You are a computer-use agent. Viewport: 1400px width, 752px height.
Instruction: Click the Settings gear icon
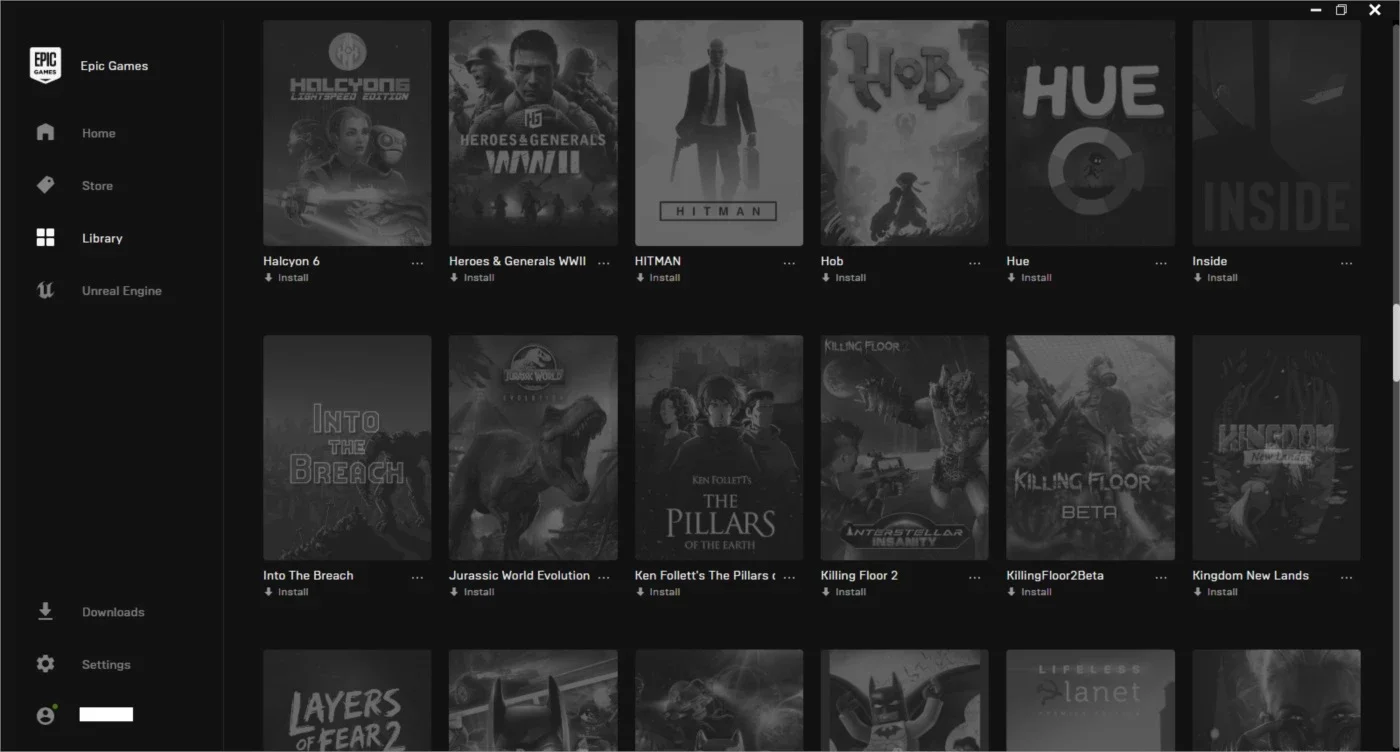coord(45,664)
